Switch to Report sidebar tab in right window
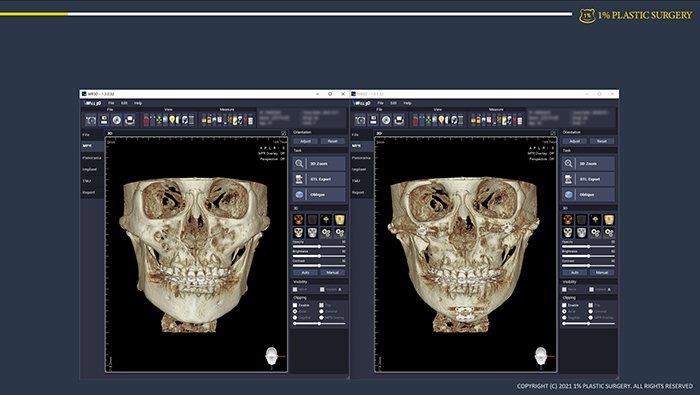The width and height of the screenshot is (700, 395). (x=361, y=193)
